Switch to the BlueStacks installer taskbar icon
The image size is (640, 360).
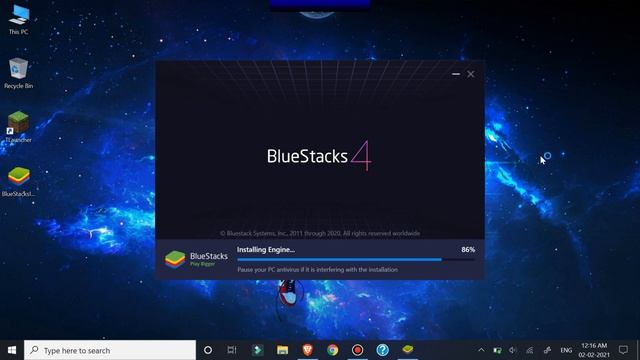click(408, 350)
